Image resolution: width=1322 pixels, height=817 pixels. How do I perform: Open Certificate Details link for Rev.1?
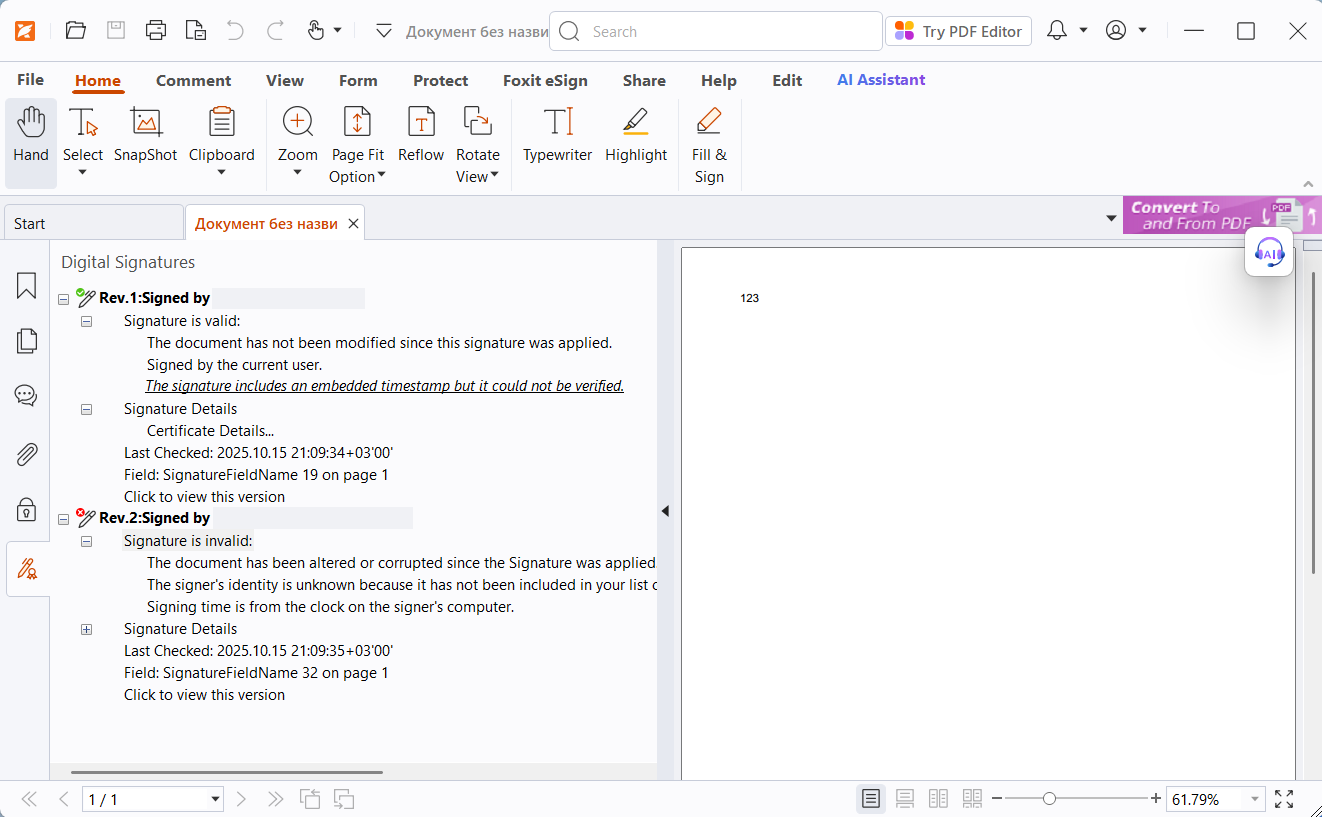[x=210, y=431]
